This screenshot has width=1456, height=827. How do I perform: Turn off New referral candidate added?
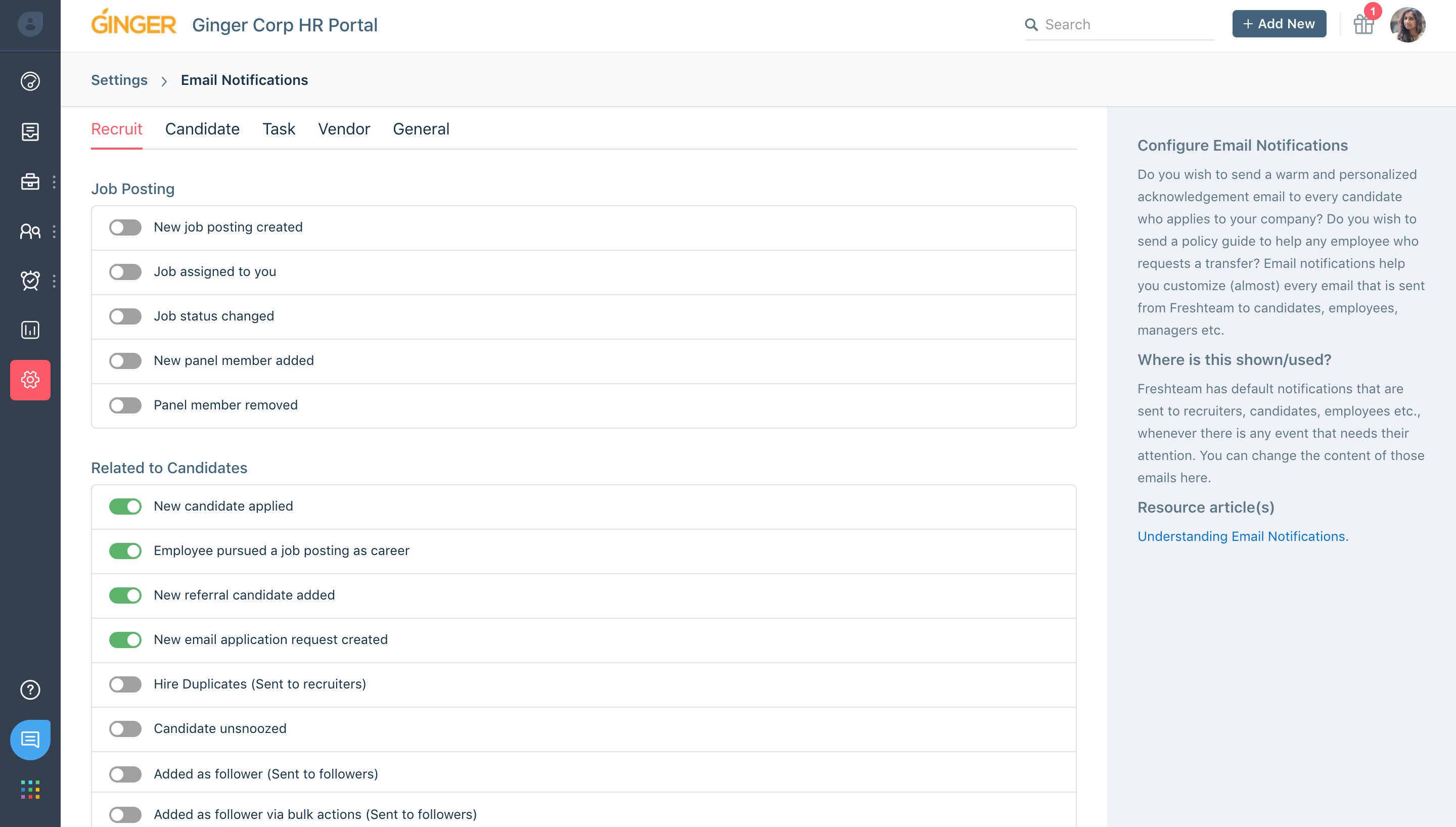click(125, 595)
